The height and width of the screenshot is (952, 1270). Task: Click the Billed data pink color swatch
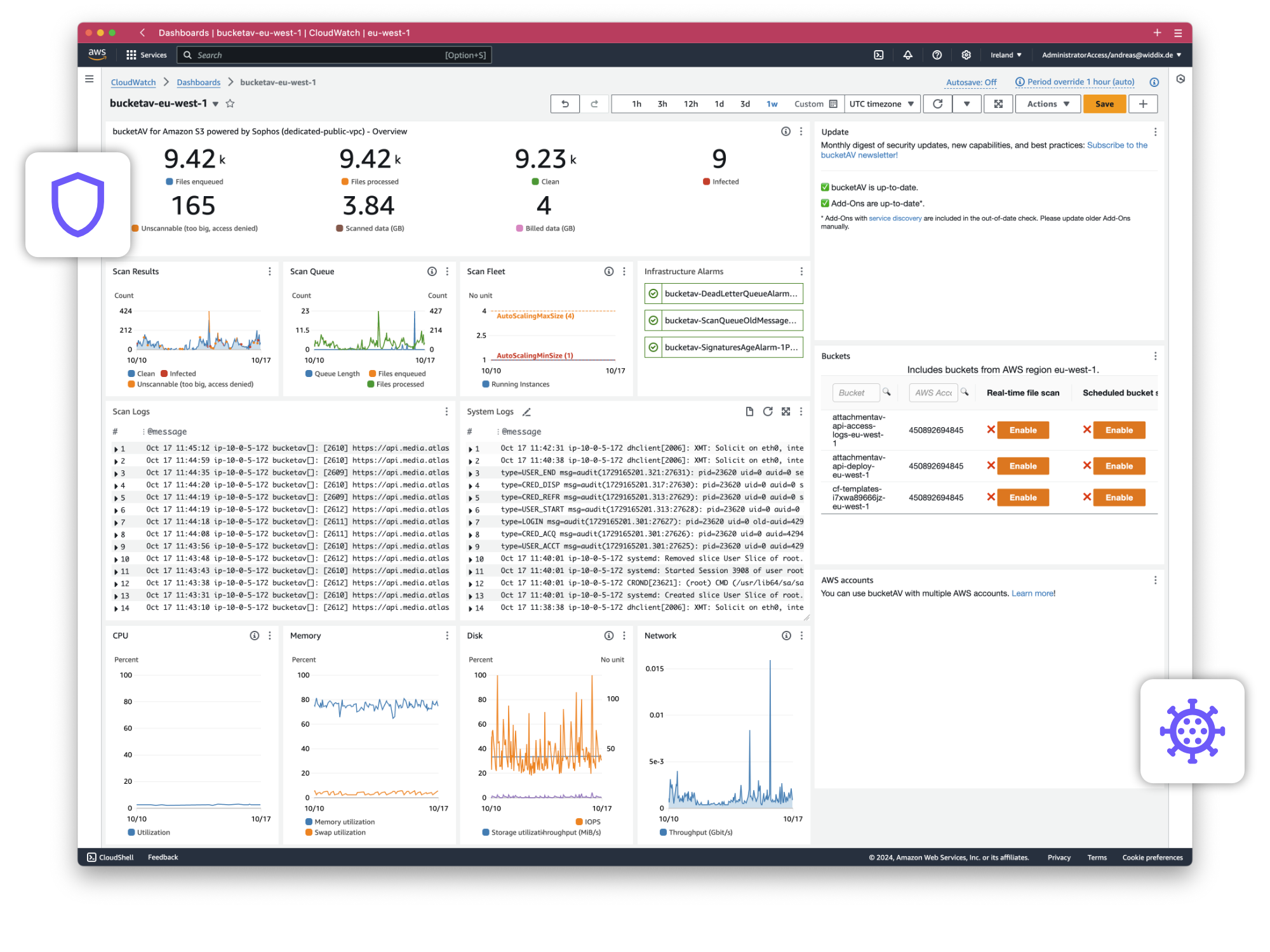pyautogui.click(x=519, y=228)
